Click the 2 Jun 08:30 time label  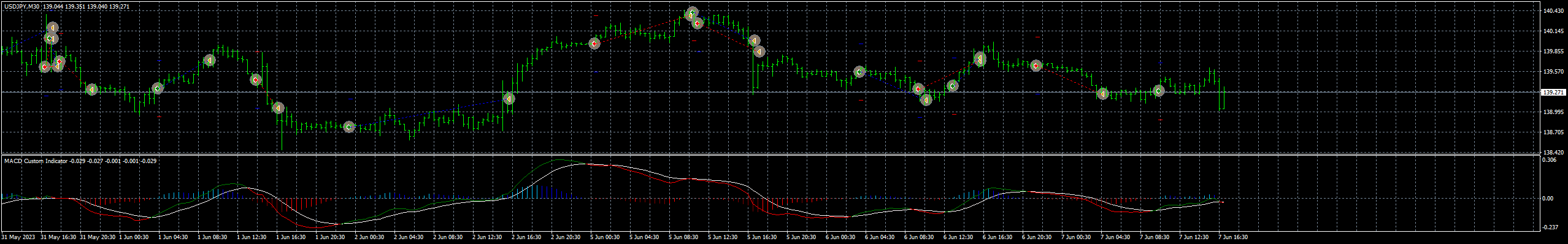coord(448,237)
